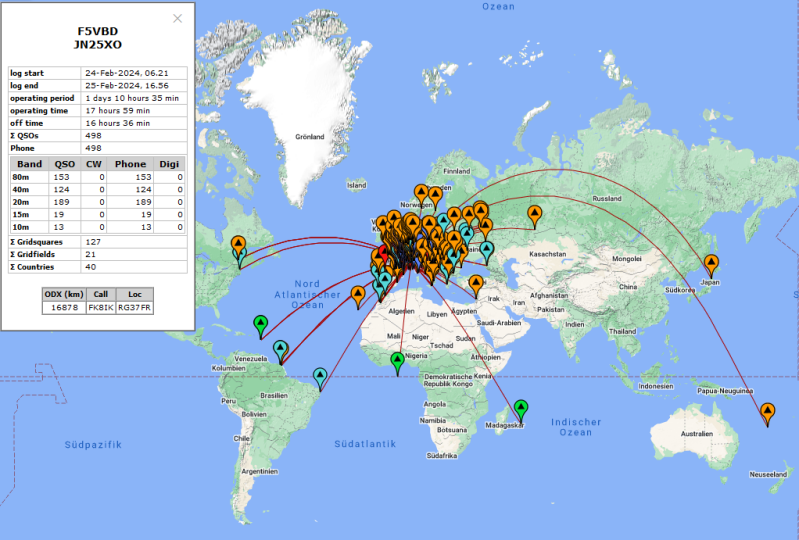Select the lone orange marker in the mid-Atlantic
This screenshot has height=540, width=799.
click(359, 295)
